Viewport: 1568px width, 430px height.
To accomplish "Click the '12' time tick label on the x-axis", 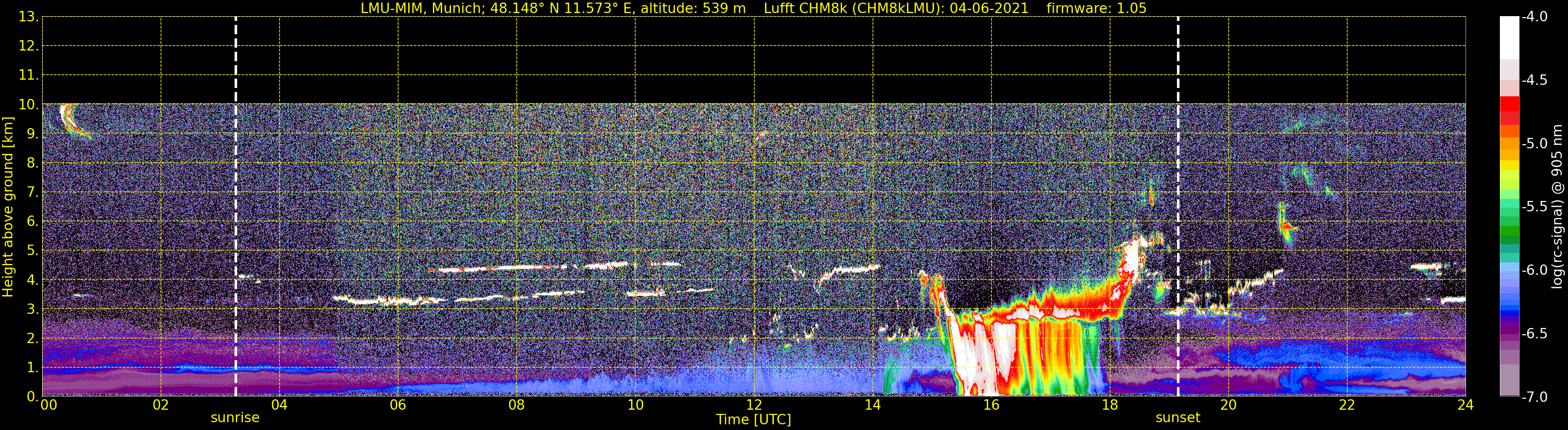I will [754, 405].
